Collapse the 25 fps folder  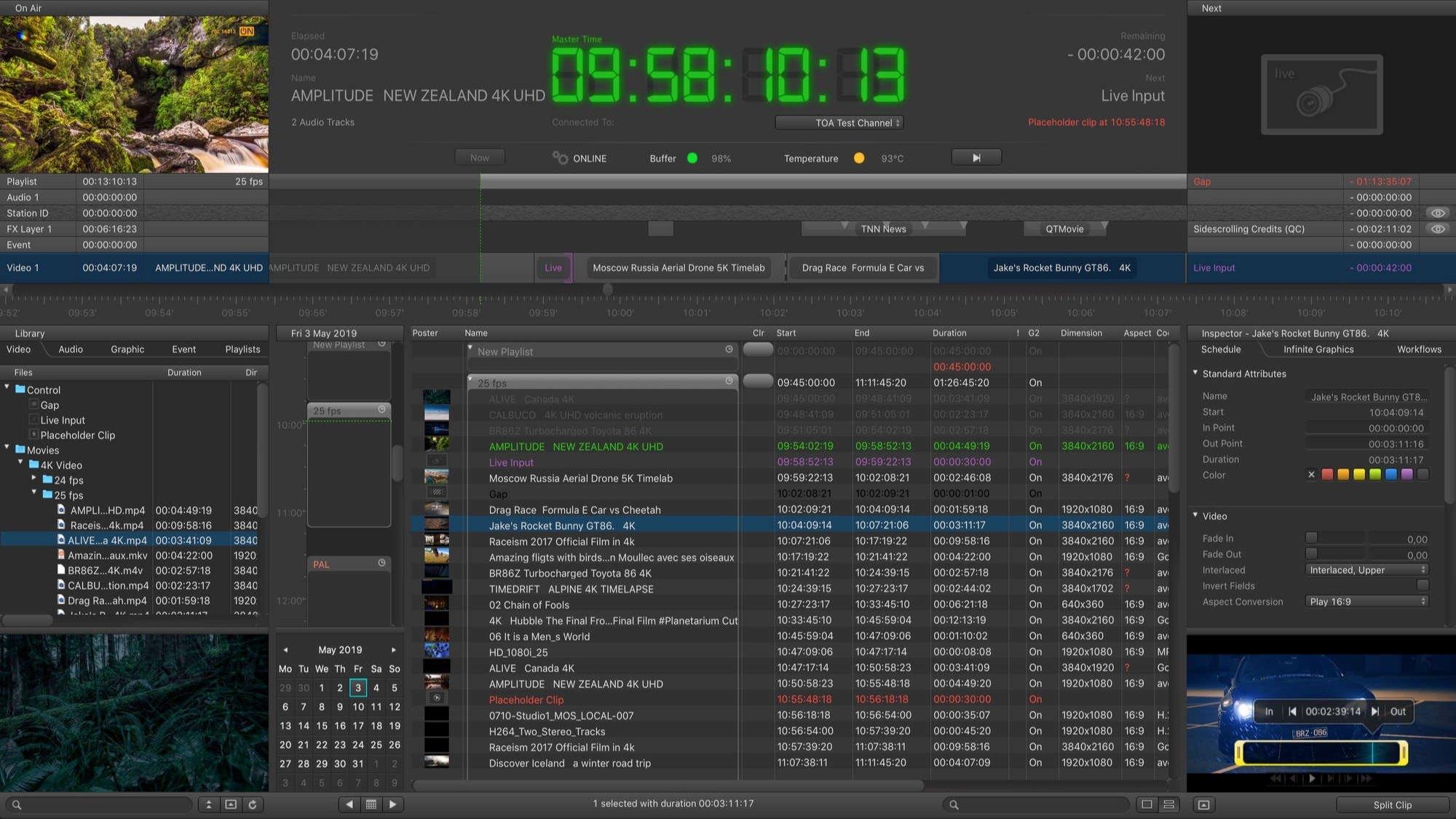(34, 494)
